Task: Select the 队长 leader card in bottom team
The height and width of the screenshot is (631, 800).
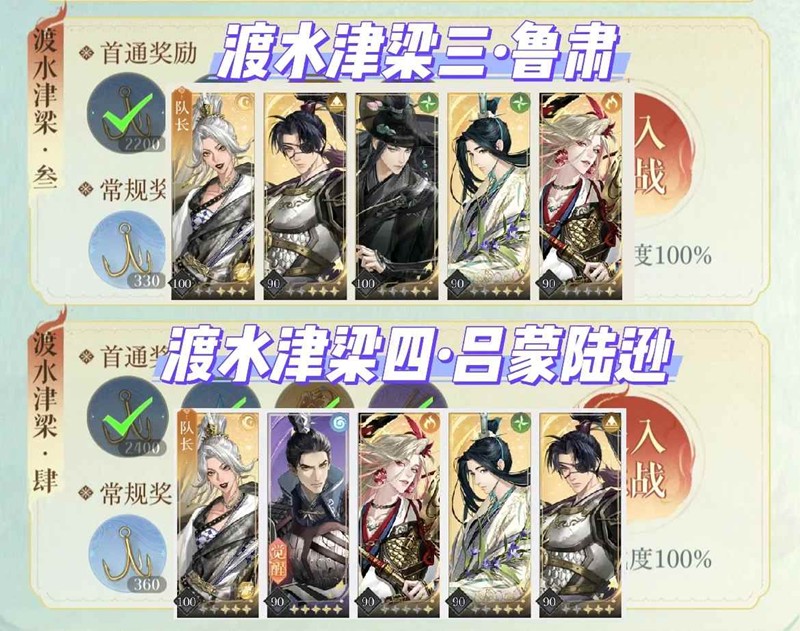Action: pyautogui.click(x=218, y=514)
